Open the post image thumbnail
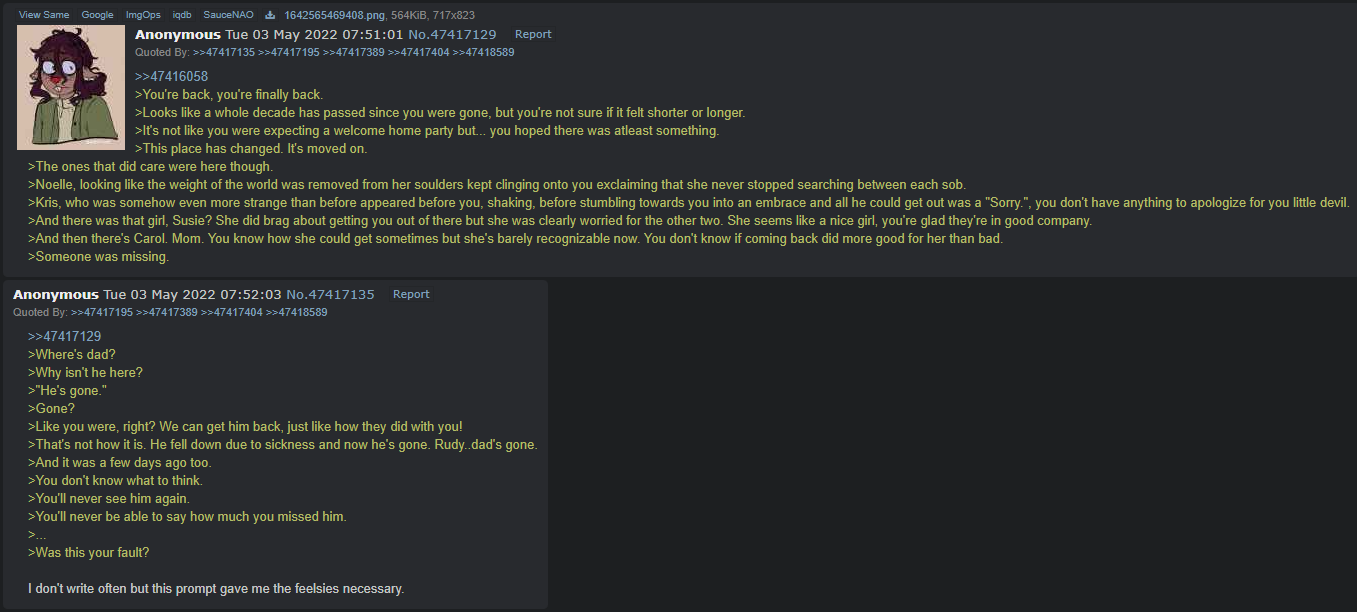The width and height of the screenshot is (1357, 612). [x=71, y=88]
